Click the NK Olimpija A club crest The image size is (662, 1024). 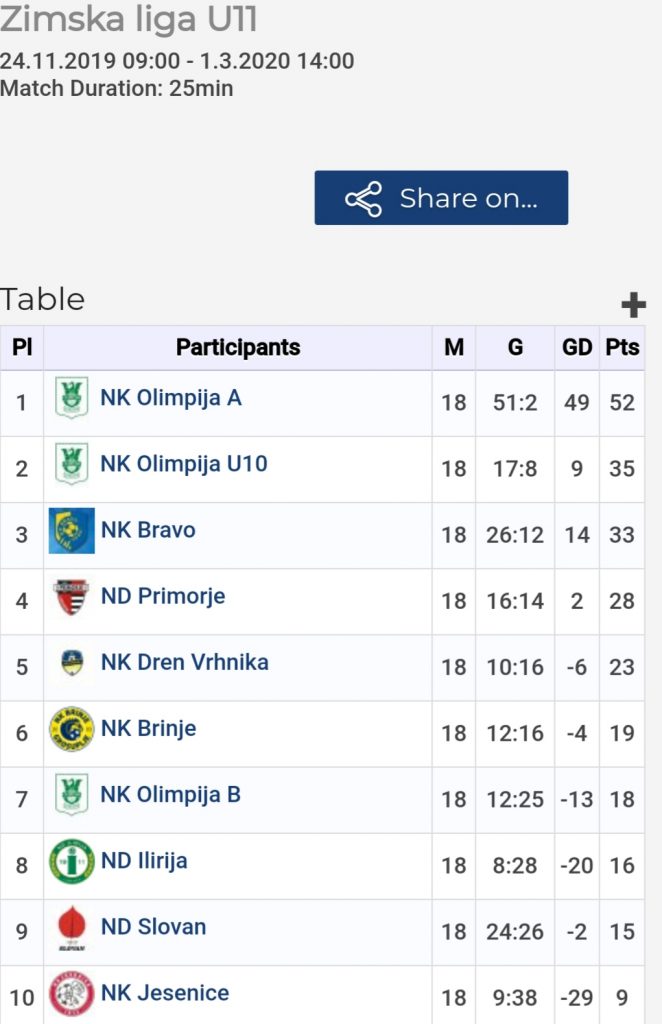(x=71, y=398)
